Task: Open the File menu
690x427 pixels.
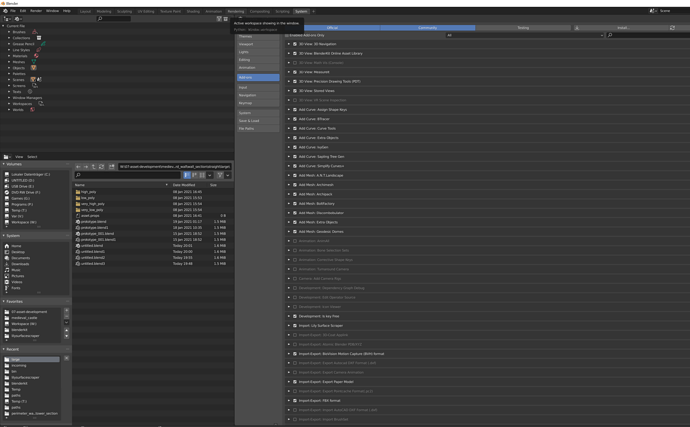Action: point(13,11)
